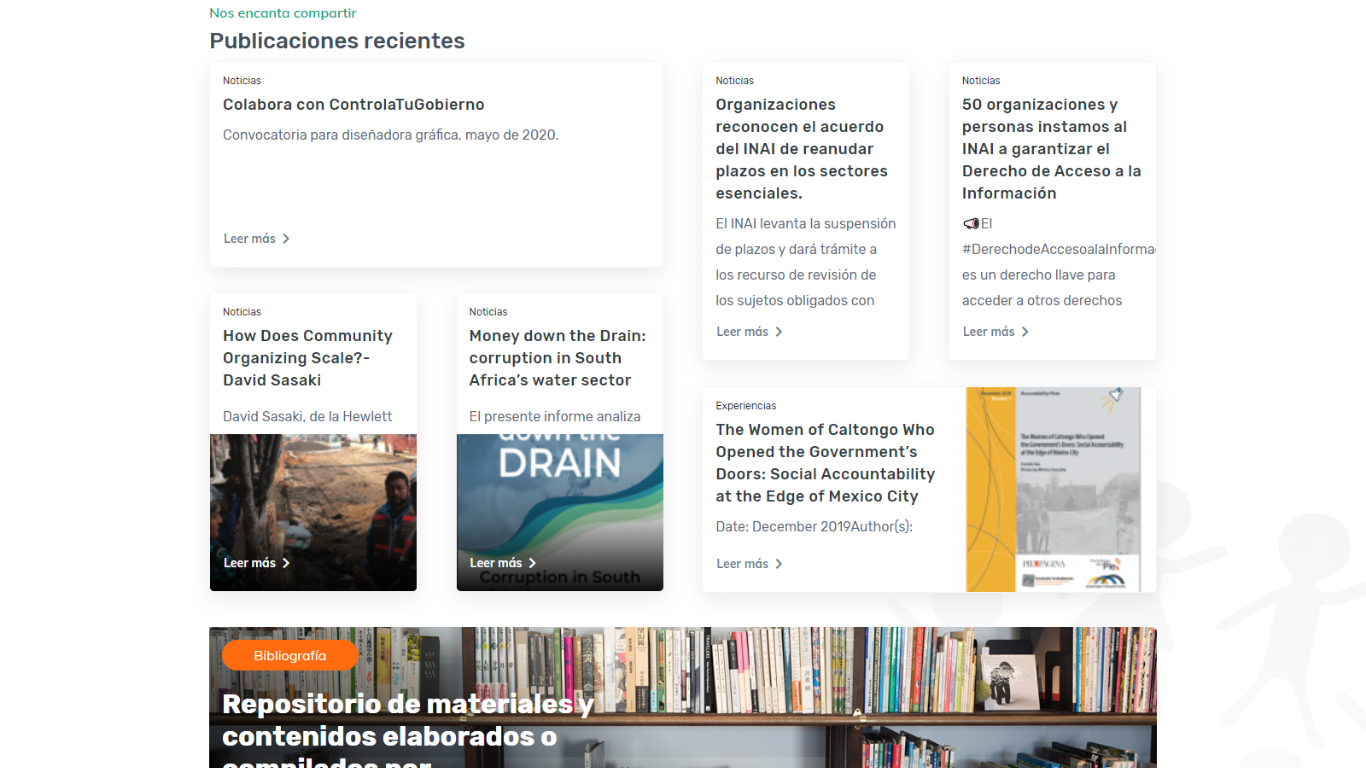Open 50 organizaciones y personas instamos article
This screenshot has height=768, width=1366.
click(1051, 149)
